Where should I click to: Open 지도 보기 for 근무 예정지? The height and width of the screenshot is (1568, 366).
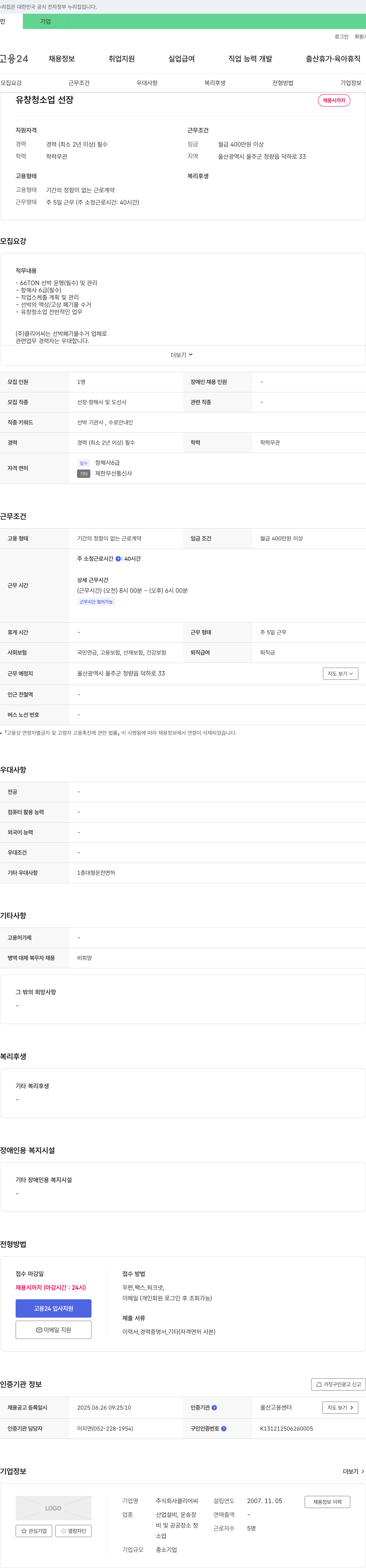340,674
